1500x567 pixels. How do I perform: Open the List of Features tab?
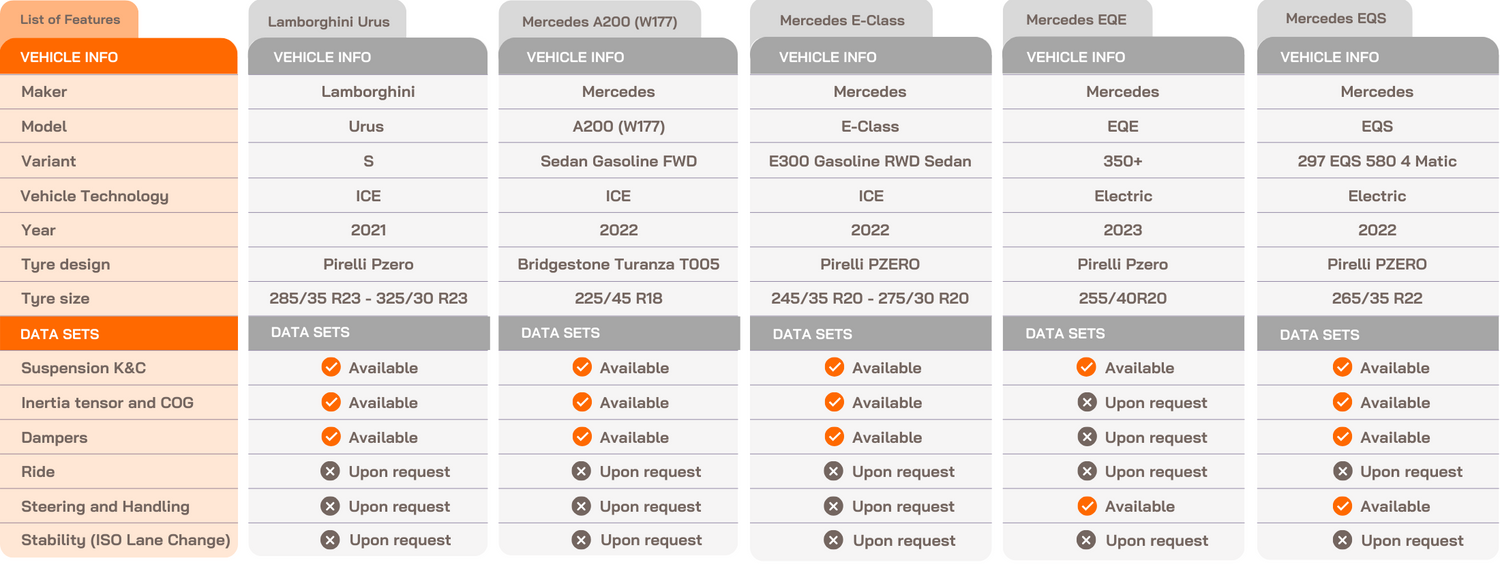[x=70, y=20]
